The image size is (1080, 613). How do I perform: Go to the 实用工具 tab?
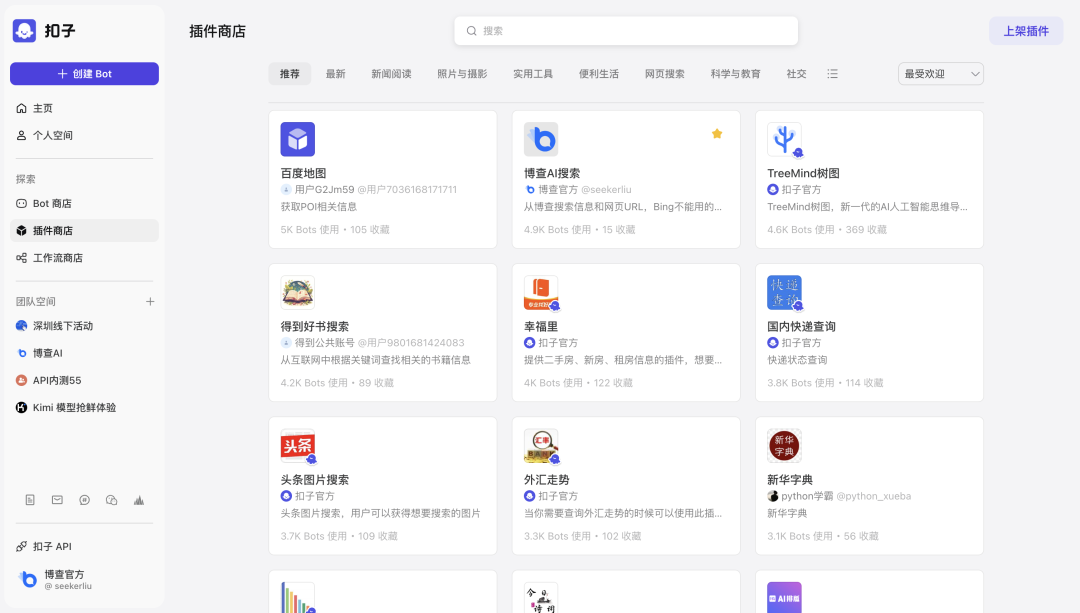(x=533, y=74)
